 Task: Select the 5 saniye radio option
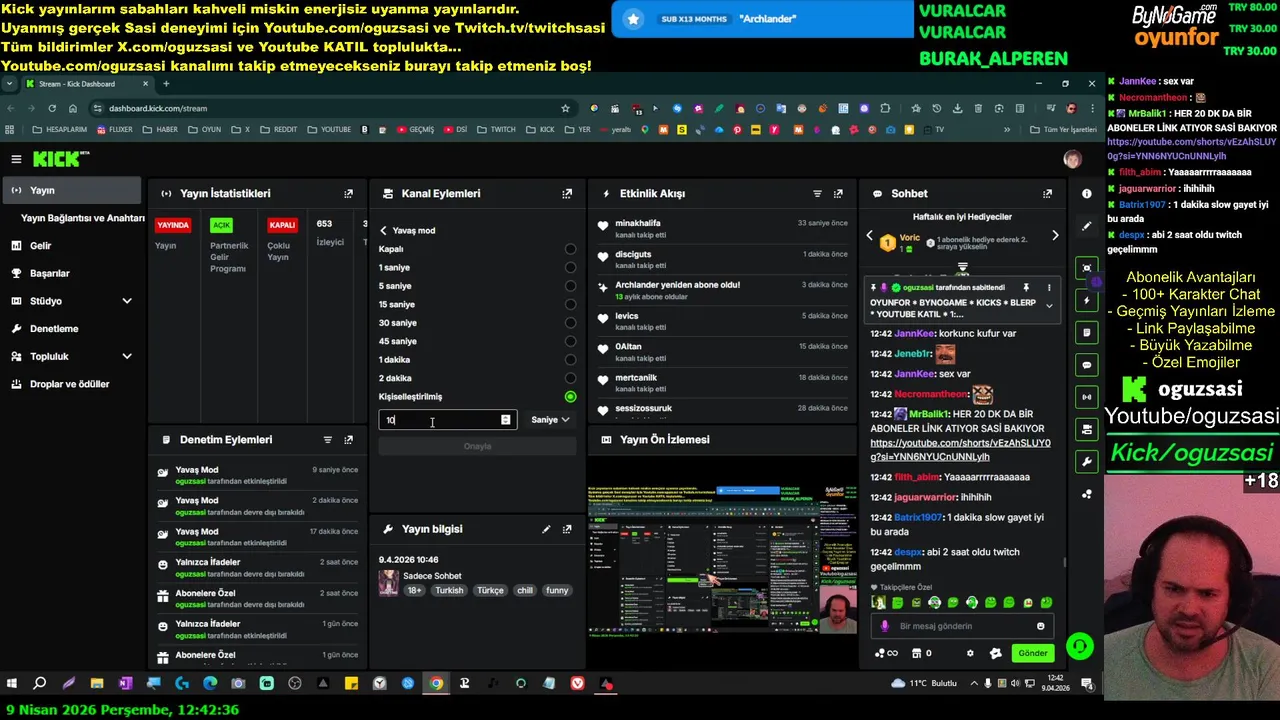[x=570, y=286]
